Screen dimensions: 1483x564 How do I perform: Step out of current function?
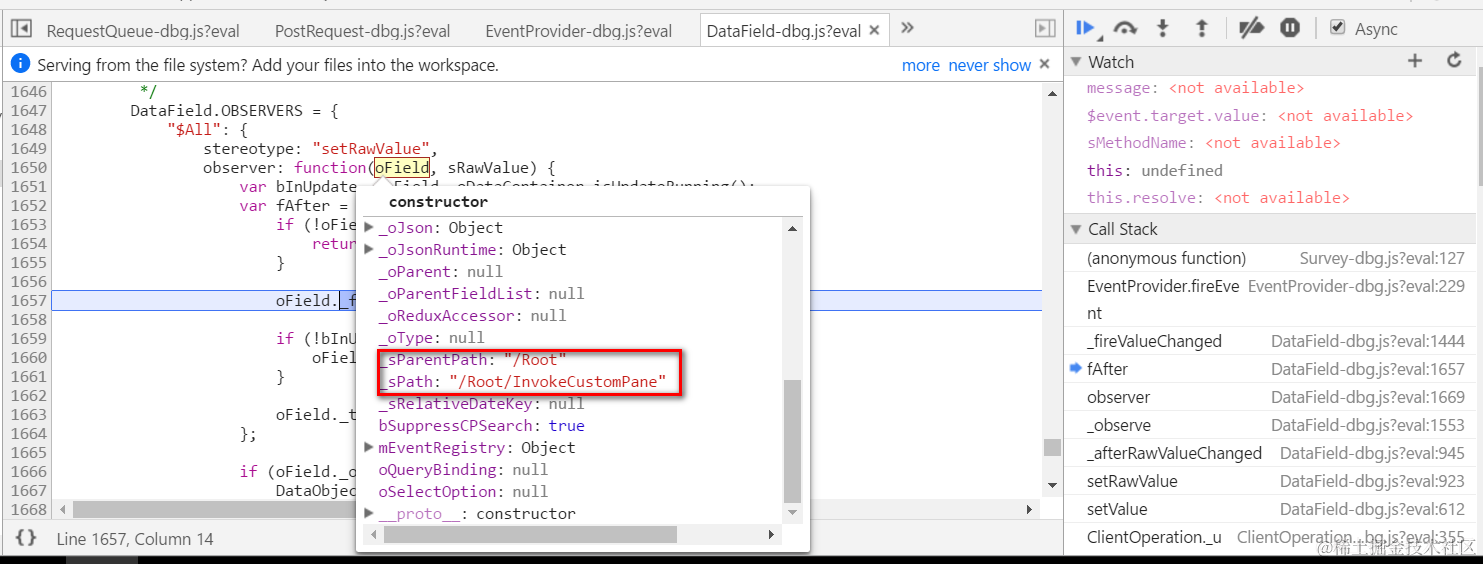click(1202, 28)
